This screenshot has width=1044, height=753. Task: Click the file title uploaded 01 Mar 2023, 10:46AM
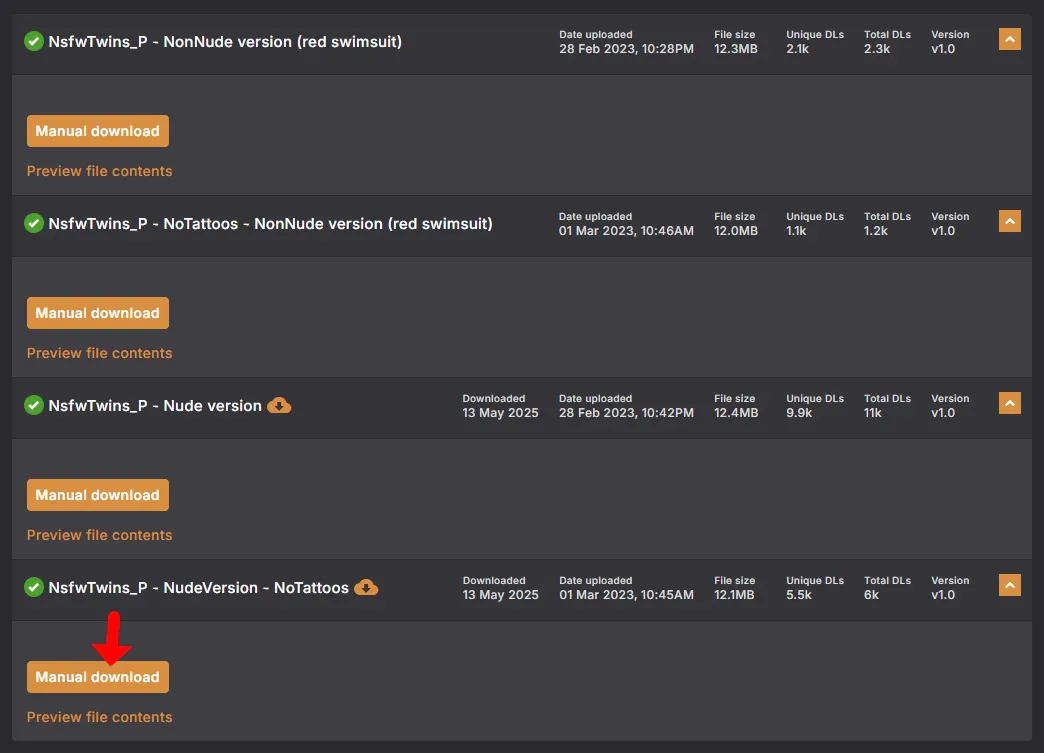click(x=270, y=224)
